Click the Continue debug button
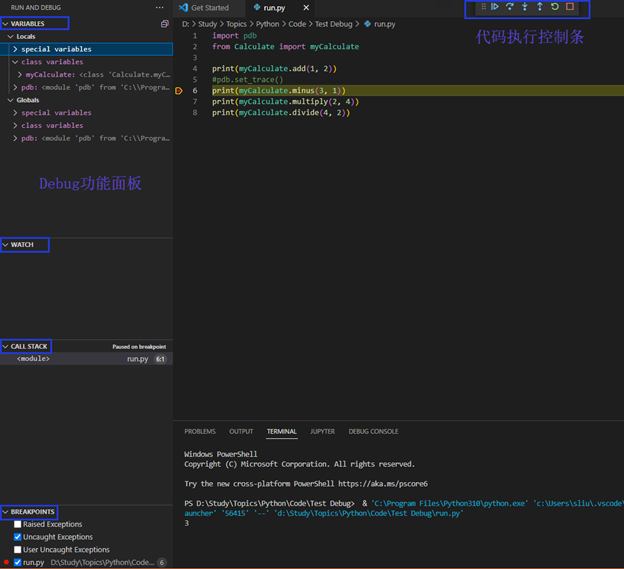 click(495, 7)
